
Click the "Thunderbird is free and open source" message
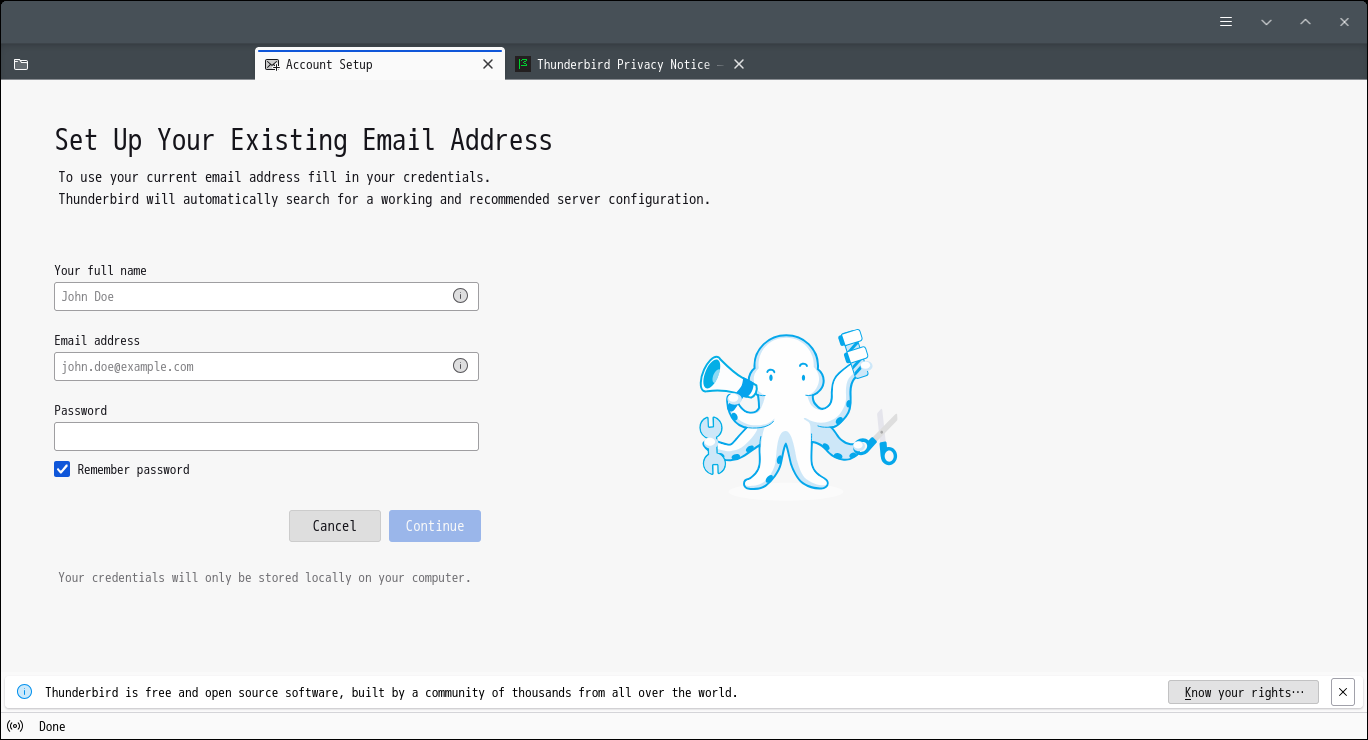[391, 692]
